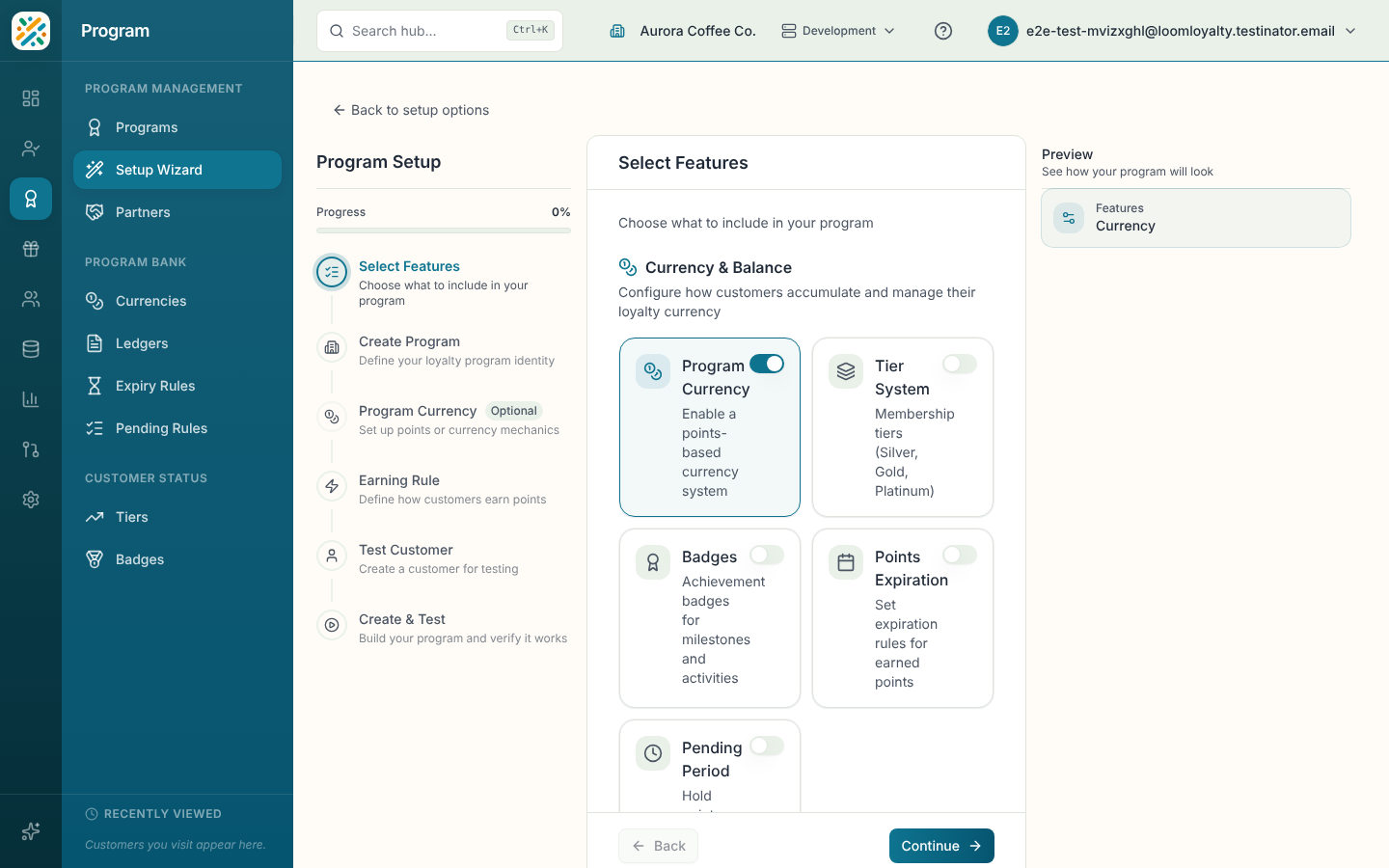The image size is (1389, 868).
Task: Click Back to setup options link
Action: 411,110
